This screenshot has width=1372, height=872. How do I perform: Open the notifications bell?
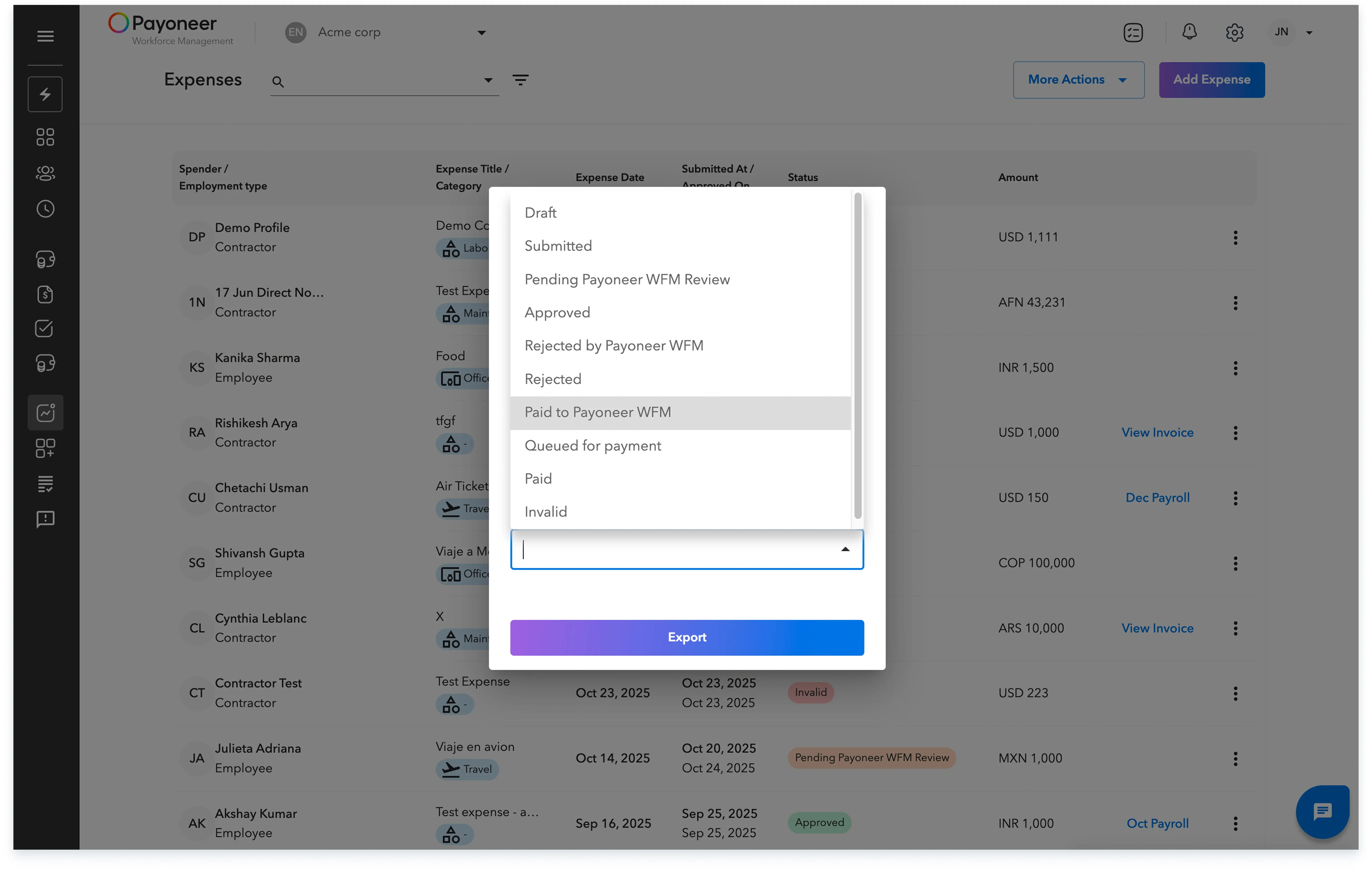[1189, 32]
